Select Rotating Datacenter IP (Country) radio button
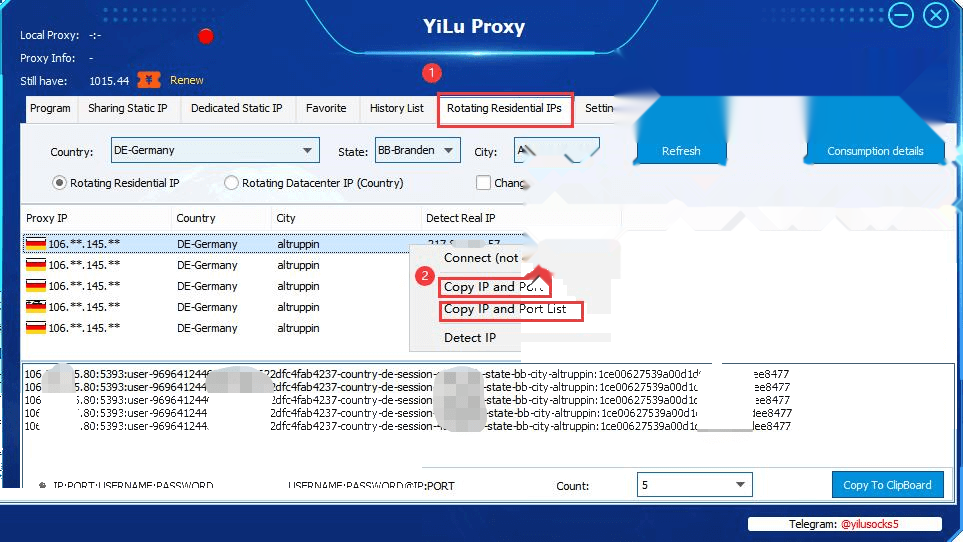This screenshot has width=963, height=542. [231, 183]
